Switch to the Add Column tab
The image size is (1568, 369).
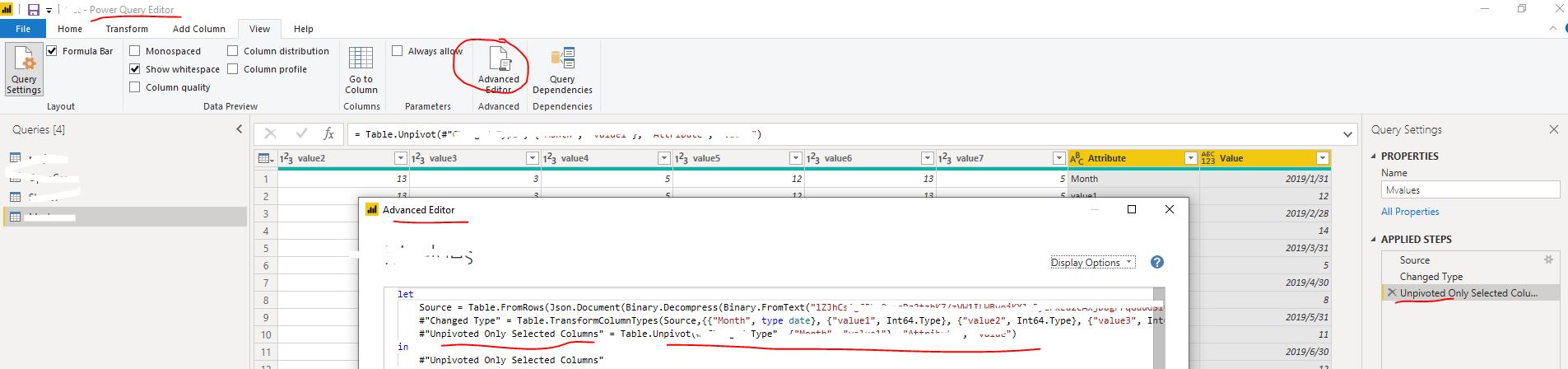(199, 29)
